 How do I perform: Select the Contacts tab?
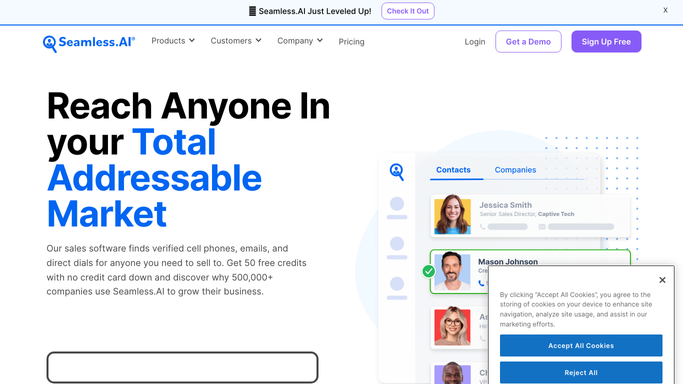[453, 170]
